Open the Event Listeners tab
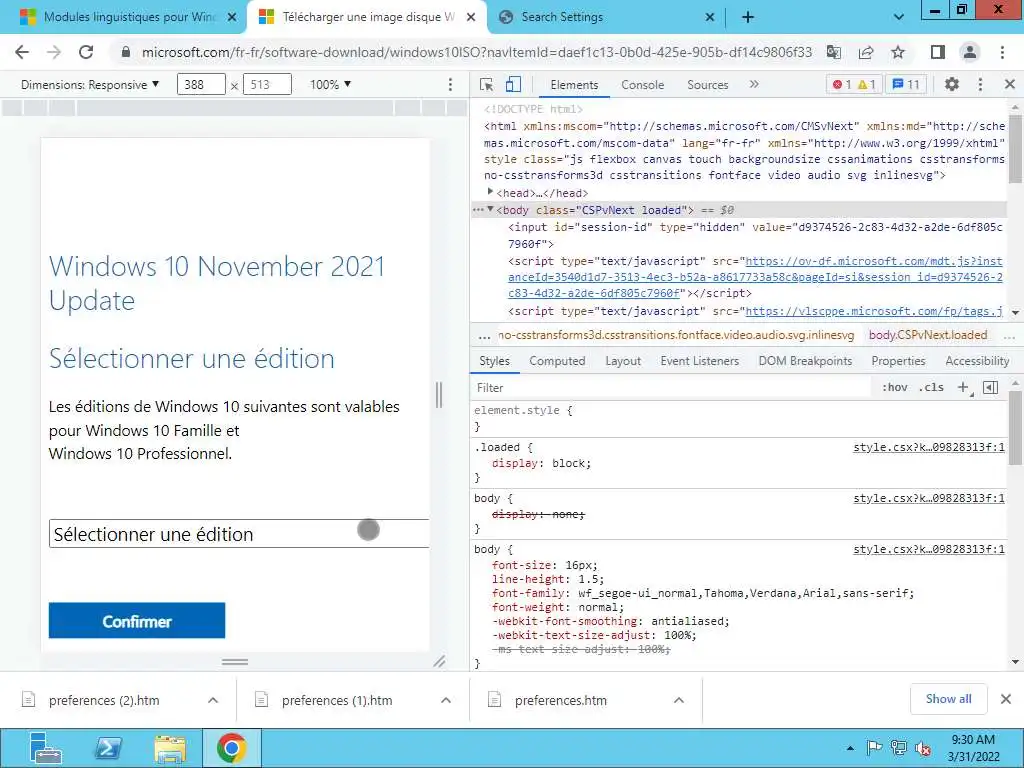 pos(699,360)
